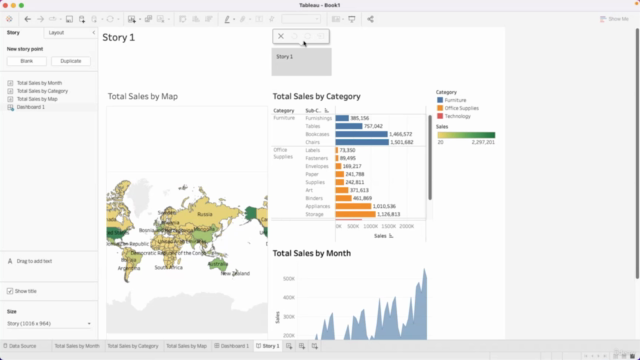Click the Redo forward arrow in toolbar
640x360 pixels.
40,19
